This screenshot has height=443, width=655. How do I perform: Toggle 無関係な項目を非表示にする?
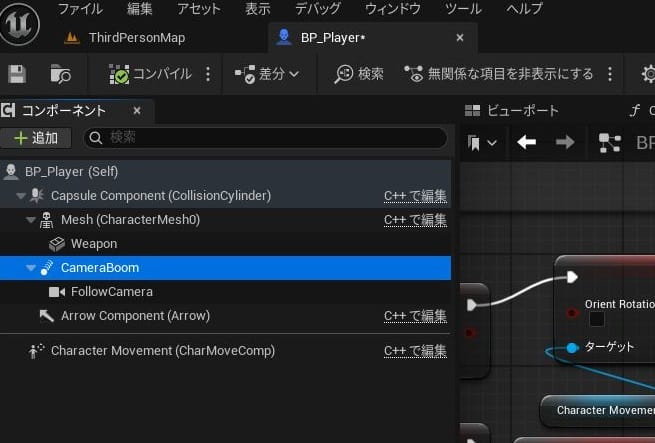[x=498, y=74]
